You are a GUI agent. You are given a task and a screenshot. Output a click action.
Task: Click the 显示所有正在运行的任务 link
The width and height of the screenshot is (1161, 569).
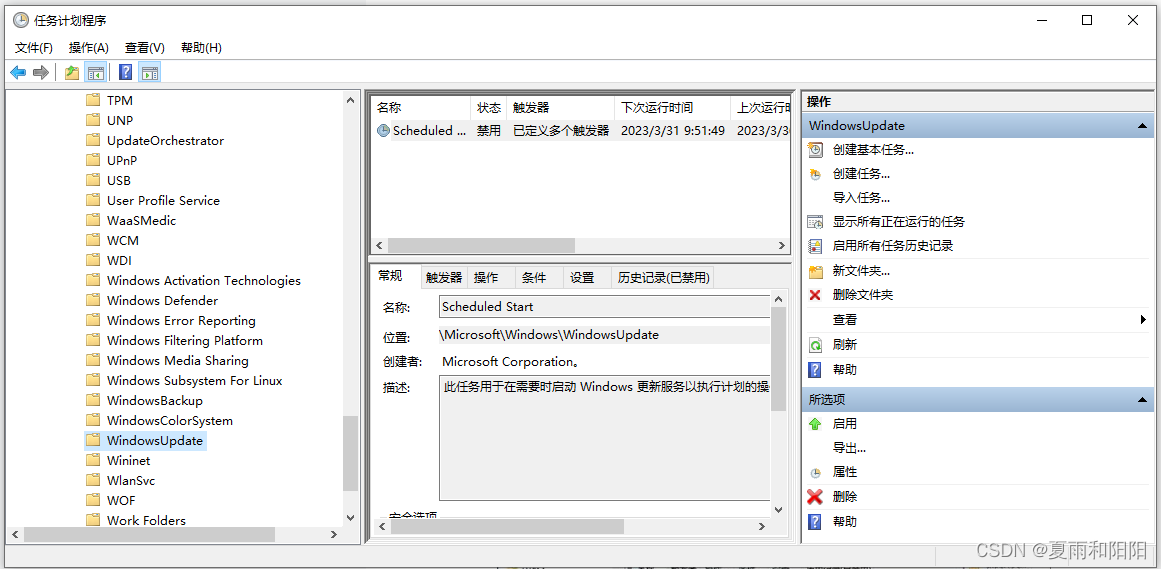point(899,222)
